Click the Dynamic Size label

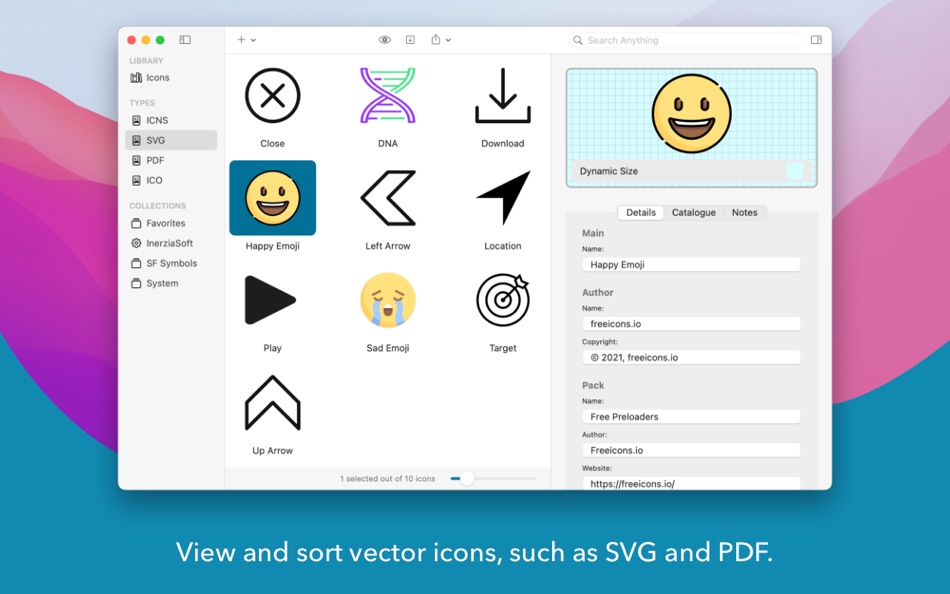click(609, 171)
